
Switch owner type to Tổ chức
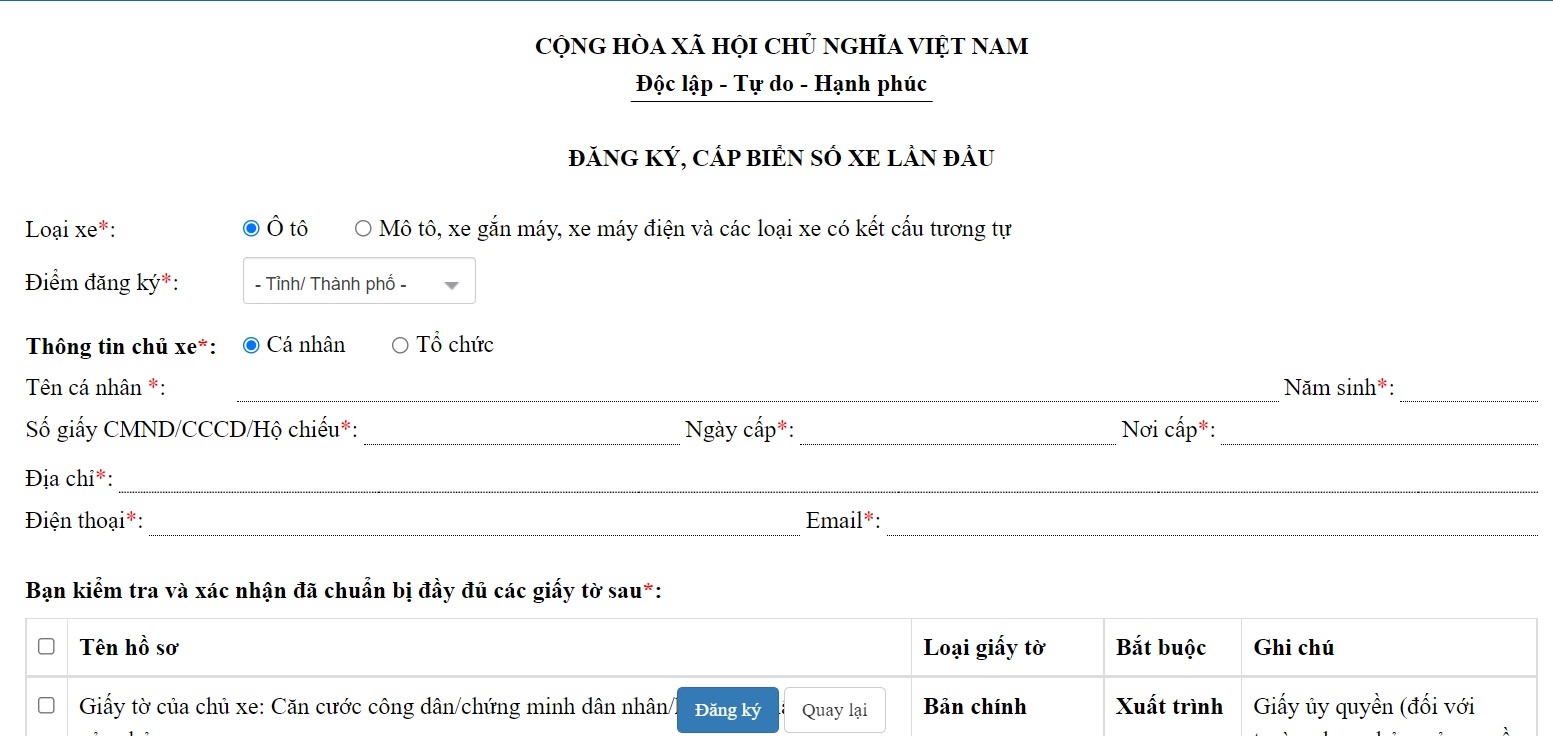[400, 345]
